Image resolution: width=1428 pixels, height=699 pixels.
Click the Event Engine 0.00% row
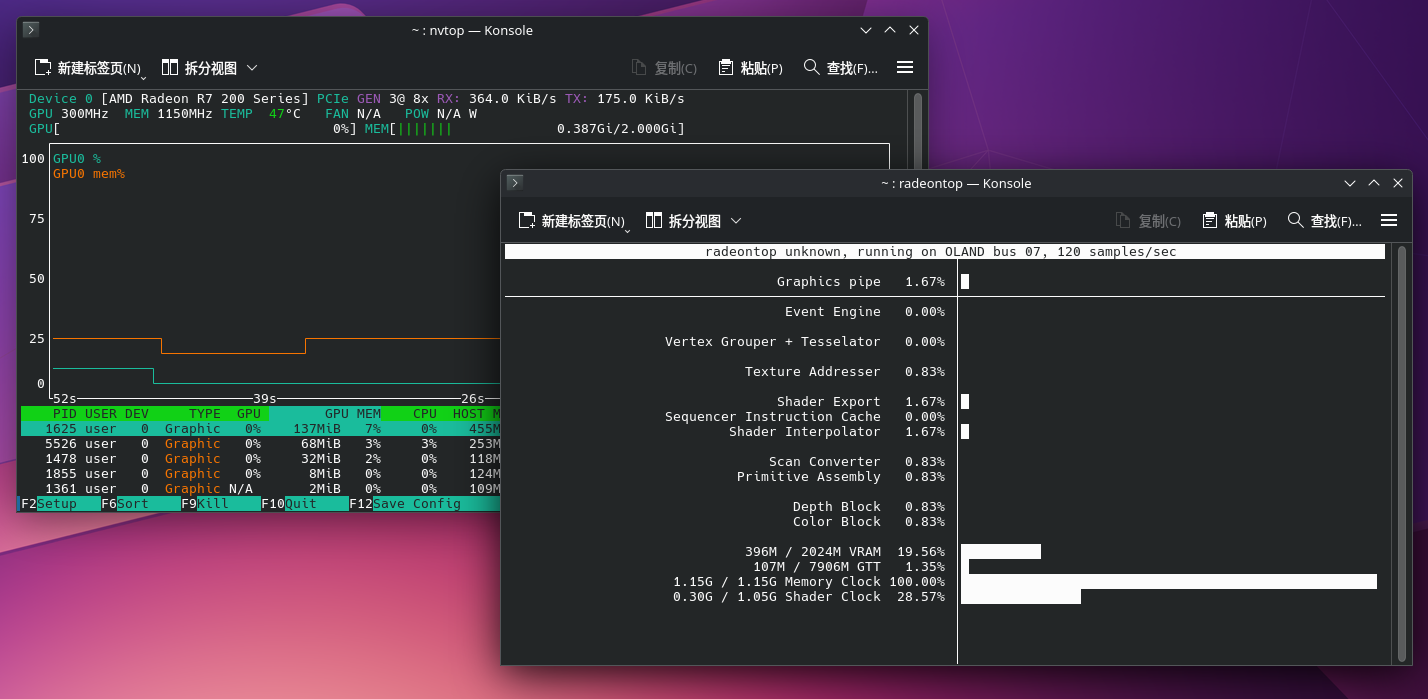pyautogui.click(x=865, y=312)
